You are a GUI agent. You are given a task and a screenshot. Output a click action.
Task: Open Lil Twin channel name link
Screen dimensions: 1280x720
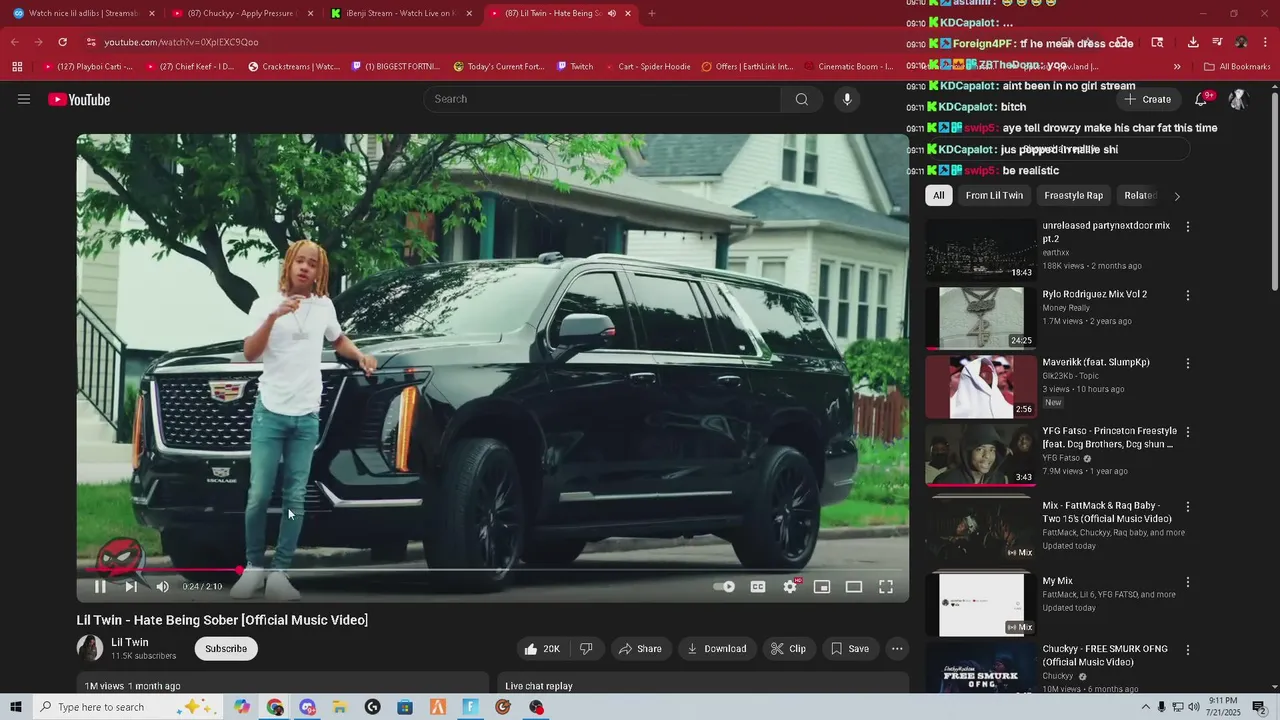coord(130,642)
